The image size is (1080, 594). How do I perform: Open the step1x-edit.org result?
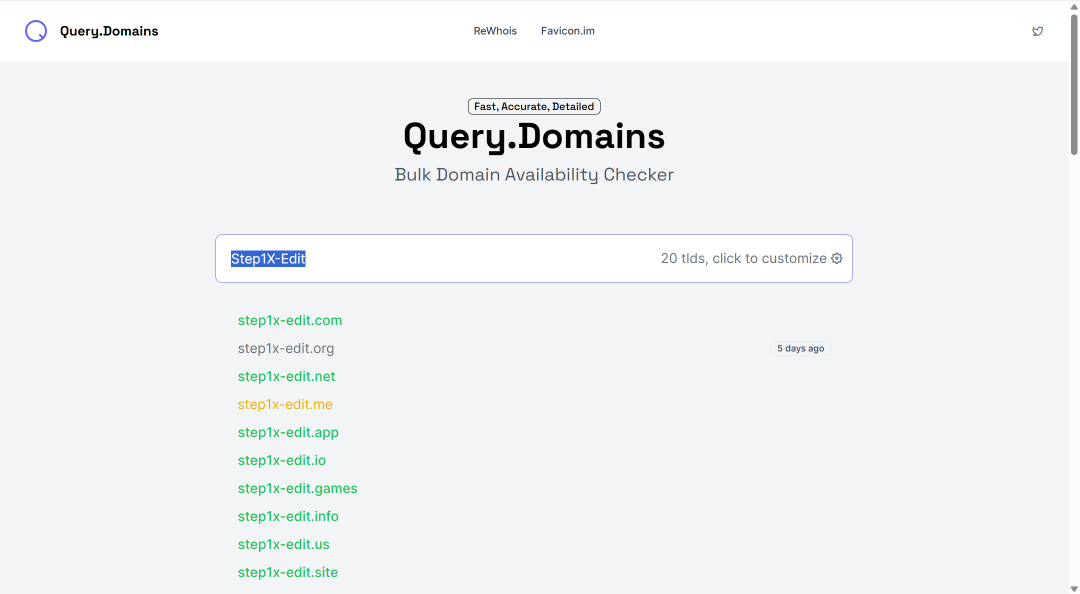[286, 349]
